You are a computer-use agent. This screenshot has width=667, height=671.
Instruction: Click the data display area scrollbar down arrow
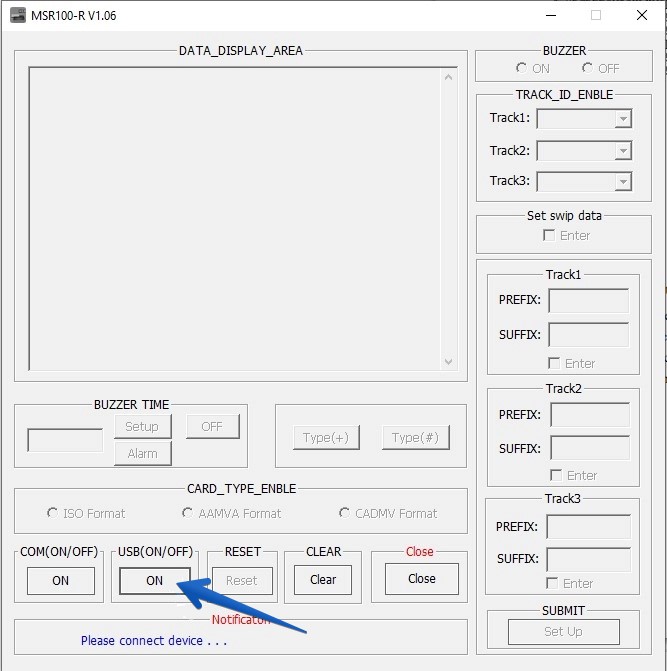pos(448,362)
